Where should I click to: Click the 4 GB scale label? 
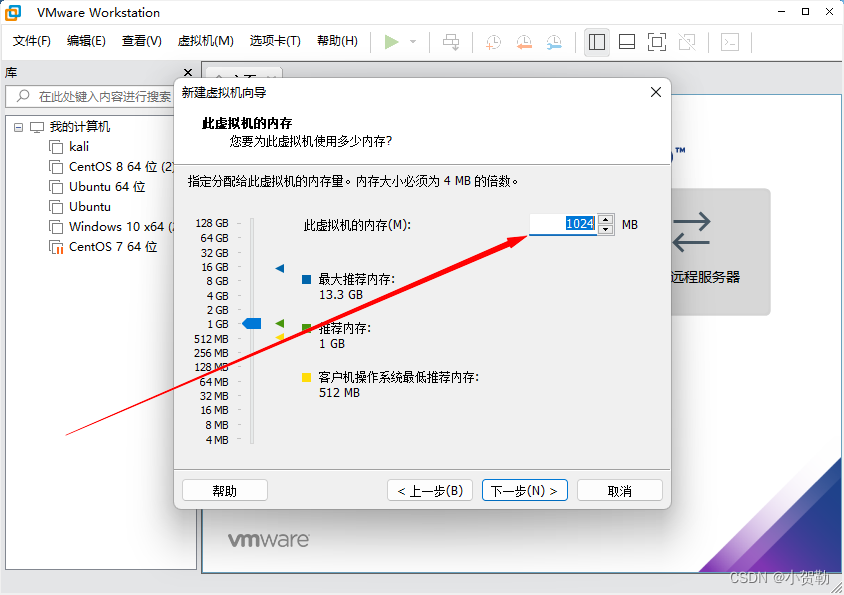pos(217,296)
